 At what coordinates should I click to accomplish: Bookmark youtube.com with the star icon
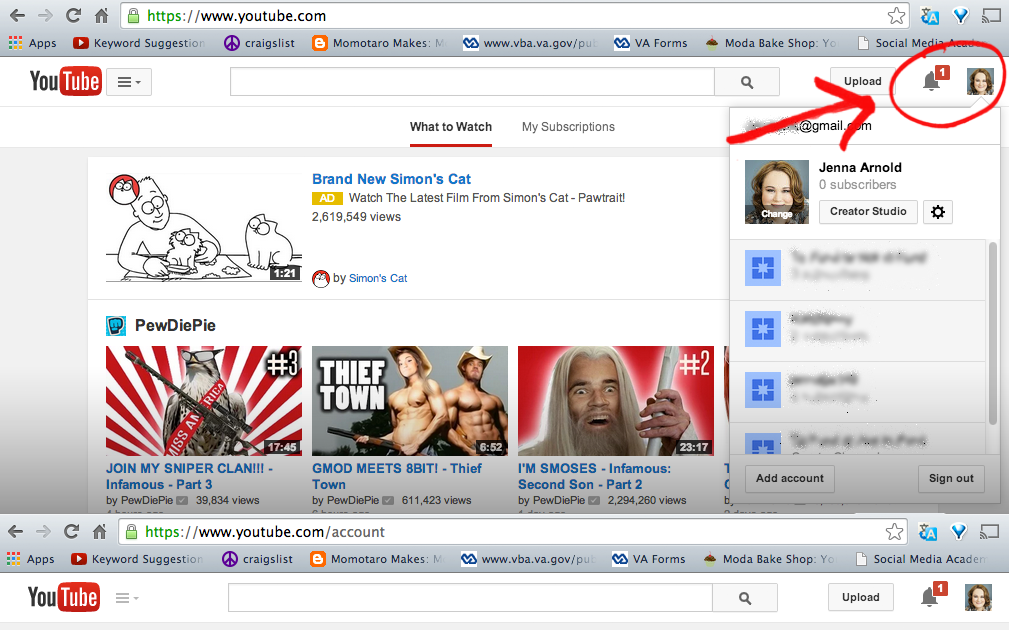(896, 16)
